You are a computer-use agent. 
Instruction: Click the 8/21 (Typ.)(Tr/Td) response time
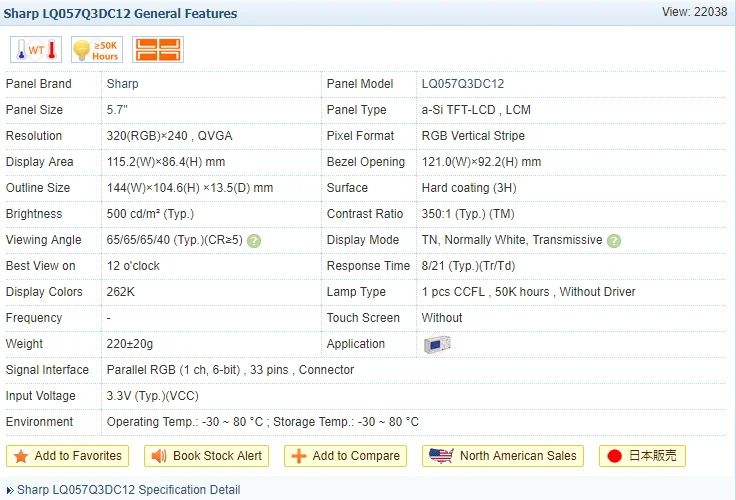tap(468, 266)
